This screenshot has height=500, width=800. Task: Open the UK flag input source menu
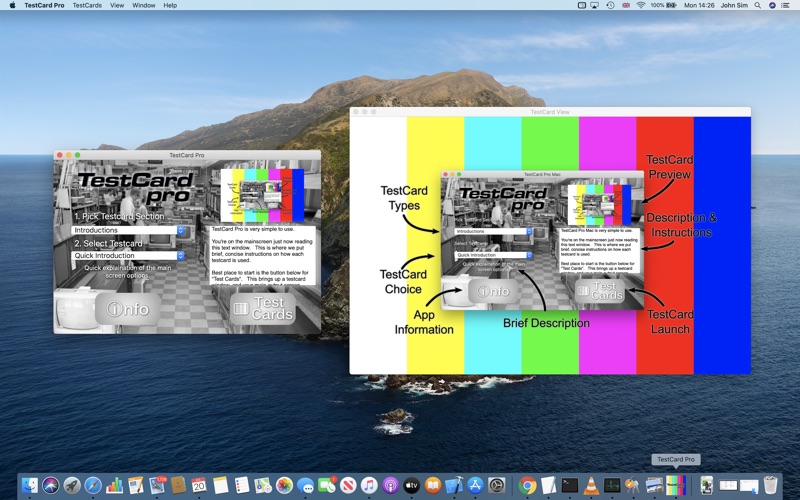click(626, 5)
